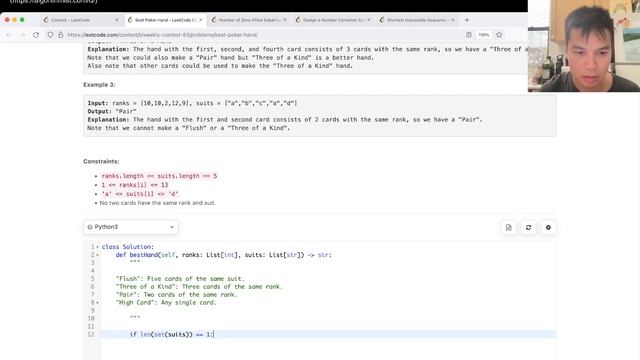Open the Design a Number Container tab
Image resolution: width=640 pixels, height=360 pixels.
333,20
